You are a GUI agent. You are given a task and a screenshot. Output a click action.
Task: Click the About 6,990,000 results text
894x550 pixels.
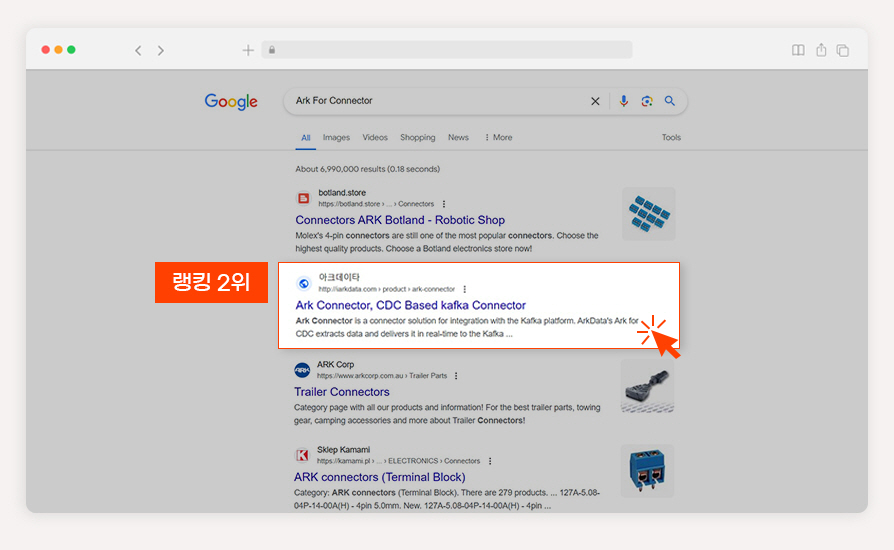368,169
